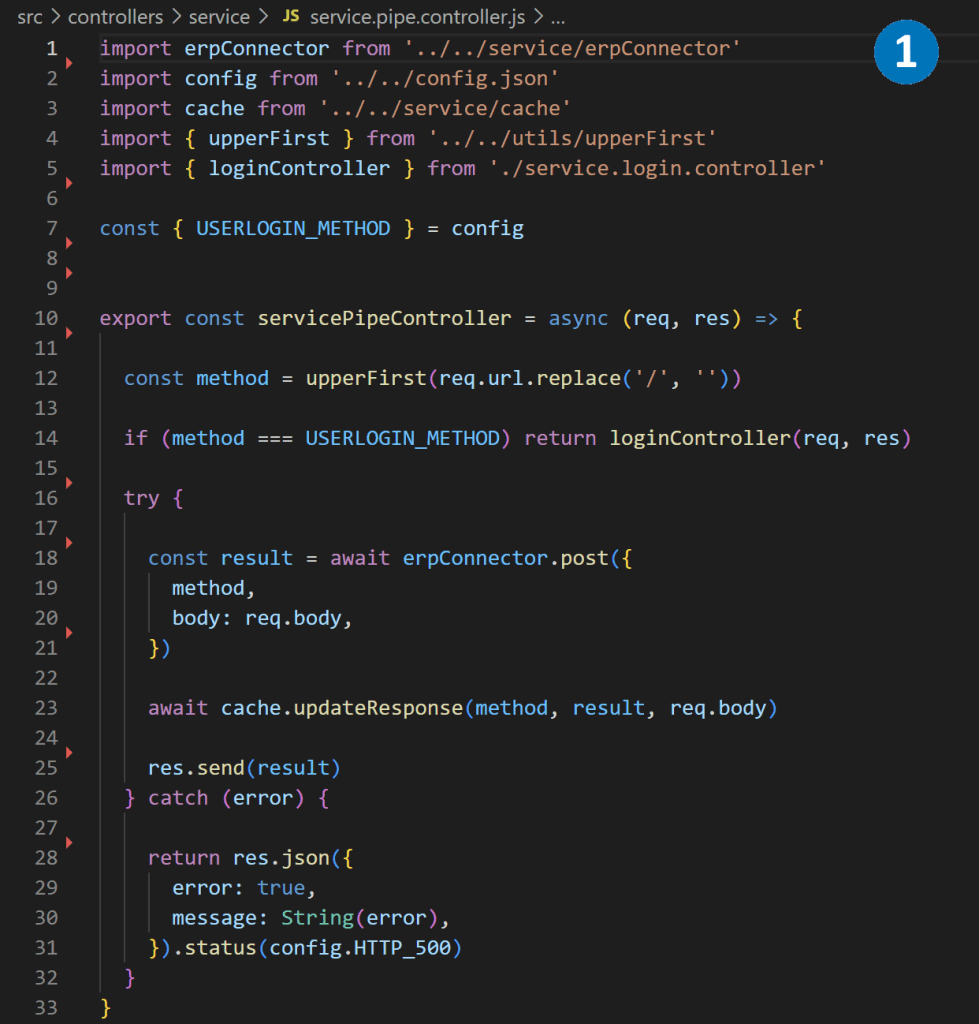Expand the service breadcrumb segment

click(x=219, y=17)
